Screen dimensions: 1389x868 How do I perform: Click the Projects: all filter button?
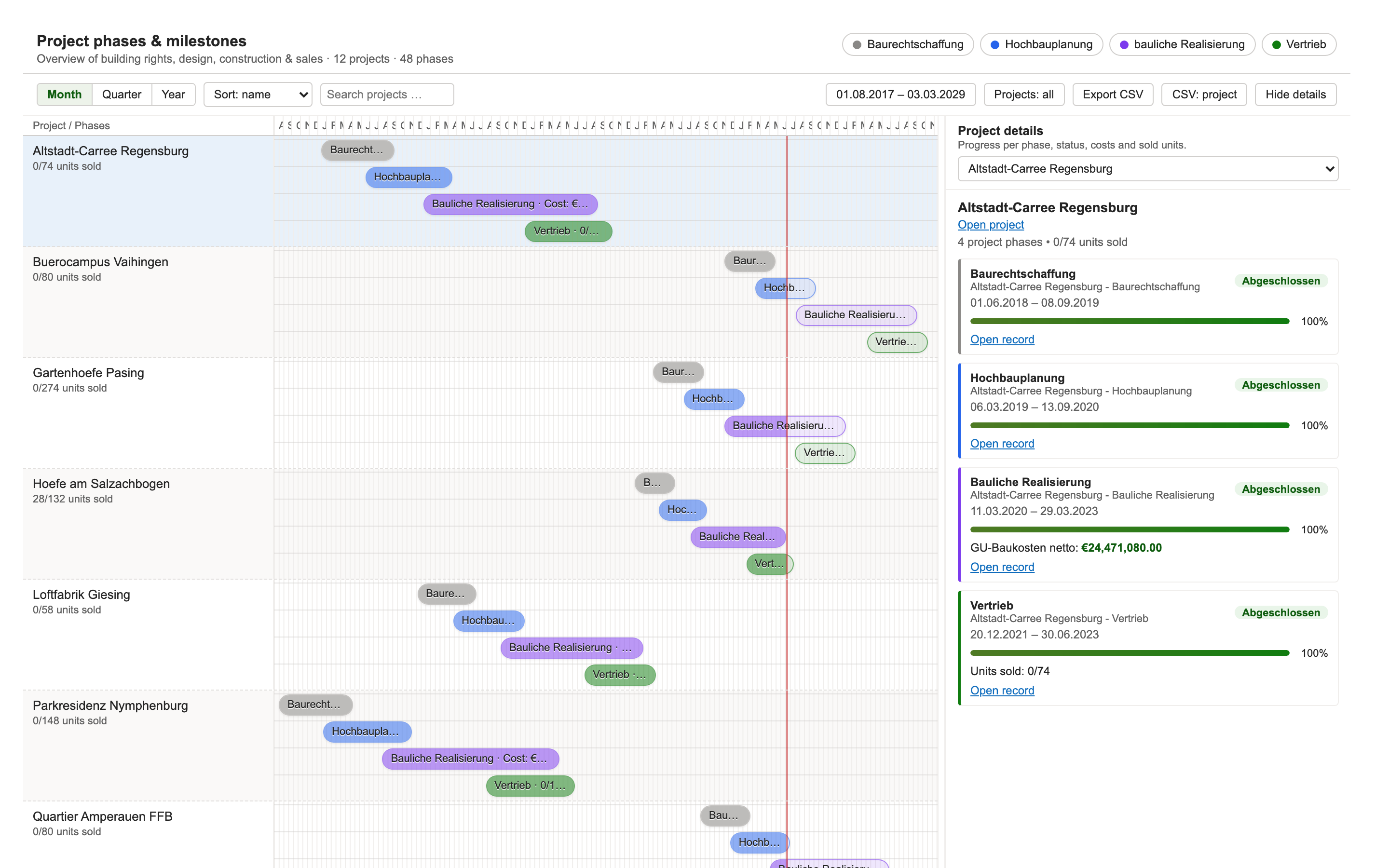click(1024, 94)
